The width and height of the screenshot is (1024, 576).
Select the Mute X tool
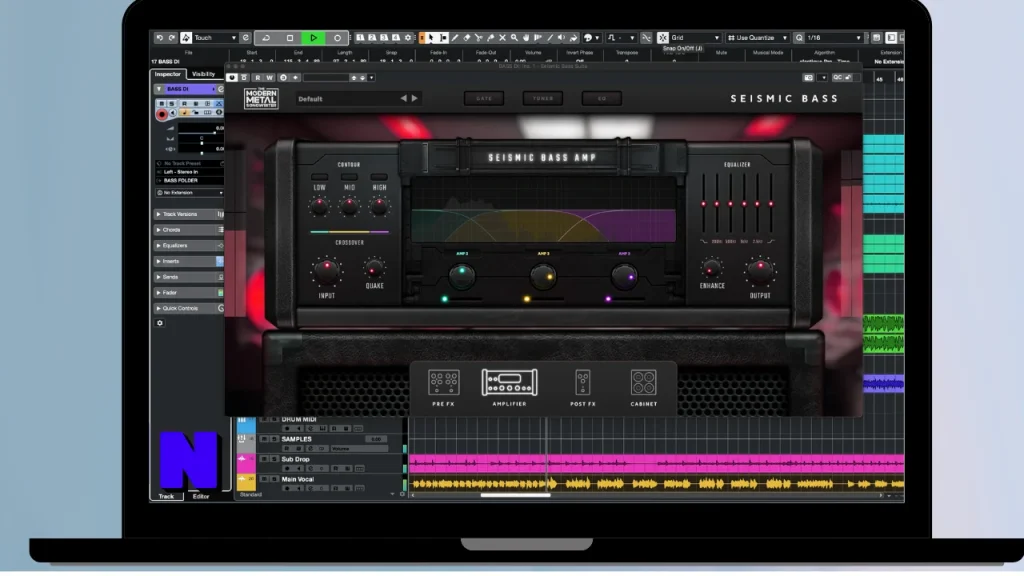pos(502,38)
